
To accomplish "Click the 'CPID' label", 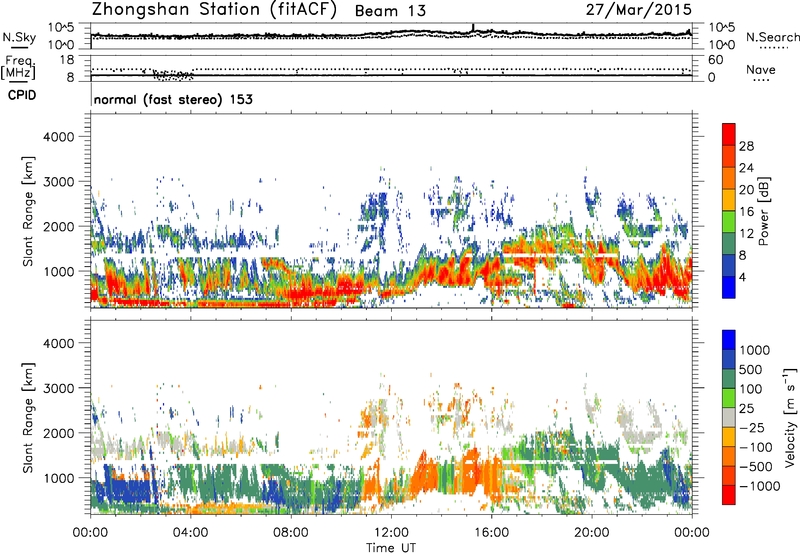I will point(22,95).
